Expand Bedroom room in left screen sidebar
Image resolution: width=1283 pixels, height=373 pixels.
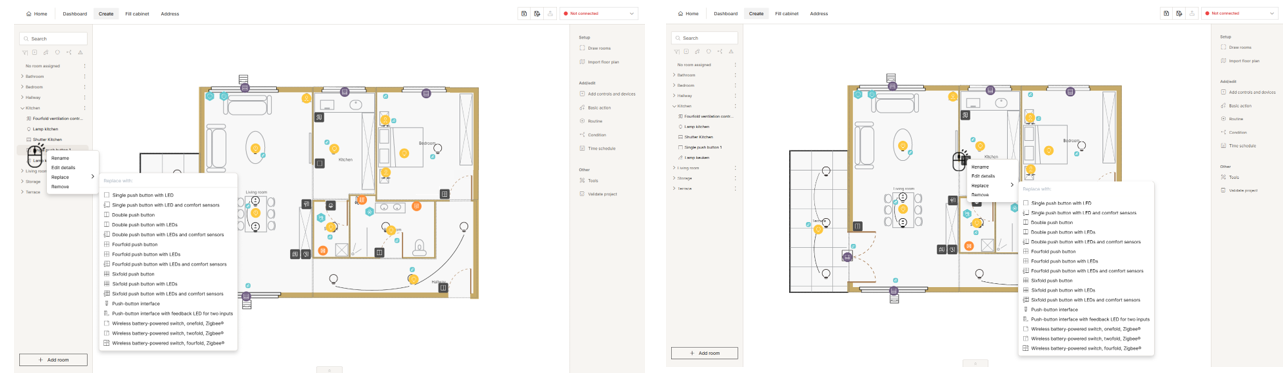coord(22,87)
